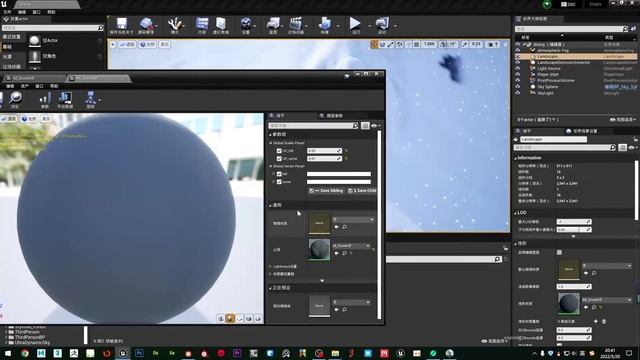Image resolution: width=640 pixels, height=360 pixels.
Task: Click the snow white color swatch
Action: [x=339, y=182]
